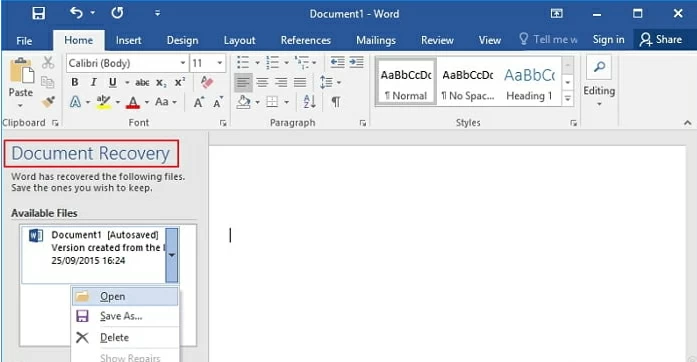Open the Font dialog launcher
The height and width of the screenshot is (362, 697).
pos(223,123)
